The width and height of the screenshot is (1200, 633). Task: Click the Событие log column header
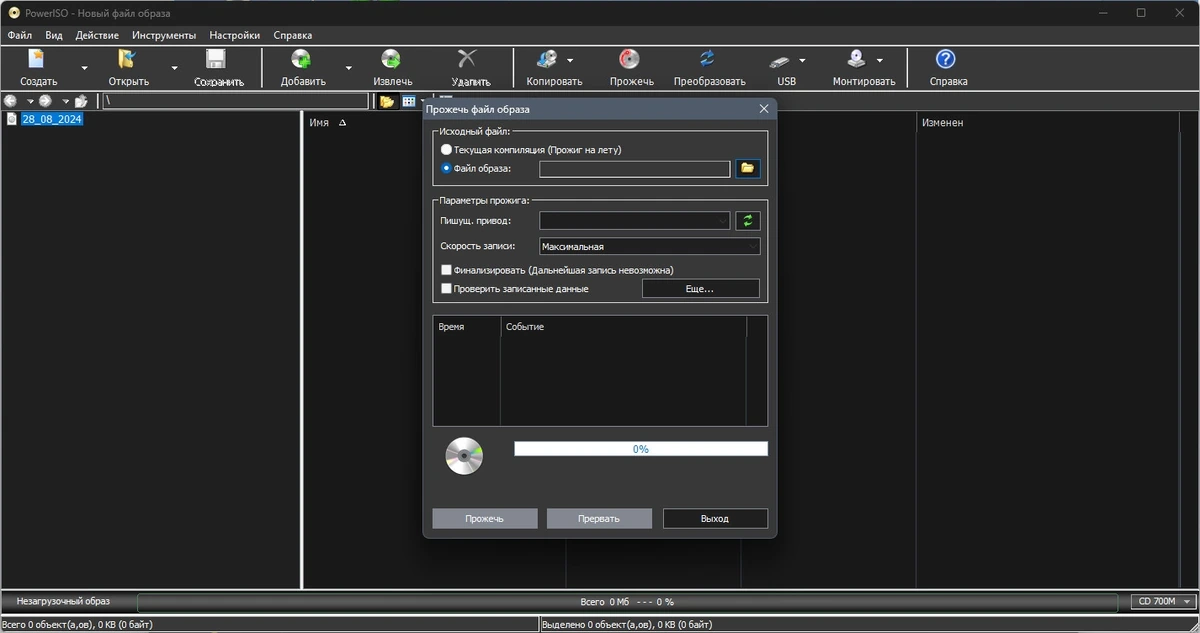coord(525,327)
